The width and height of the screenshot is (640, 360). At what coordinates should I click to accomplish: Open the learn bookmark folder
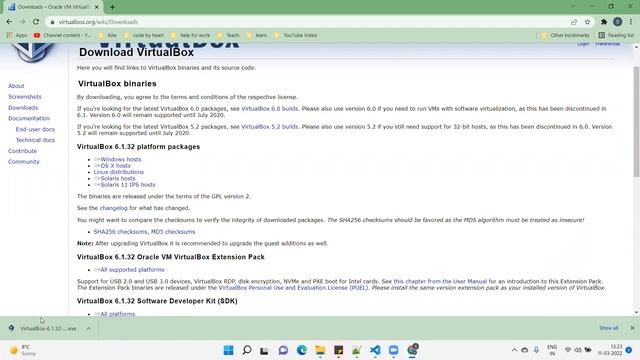(257, 36)
